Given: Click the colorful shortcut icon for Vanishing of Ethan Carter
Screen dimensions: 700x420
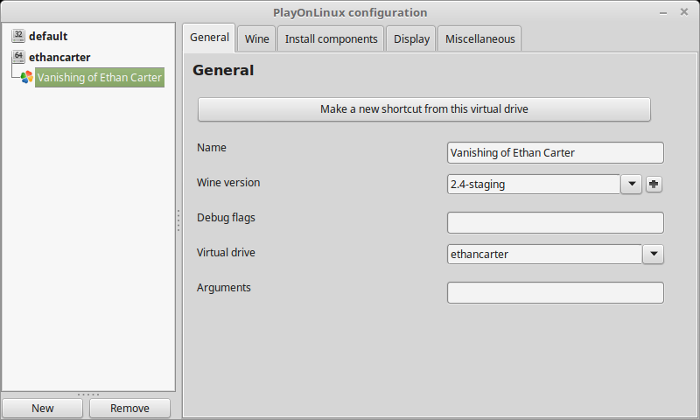Looking at the screenshot, I should coord(27,77).
